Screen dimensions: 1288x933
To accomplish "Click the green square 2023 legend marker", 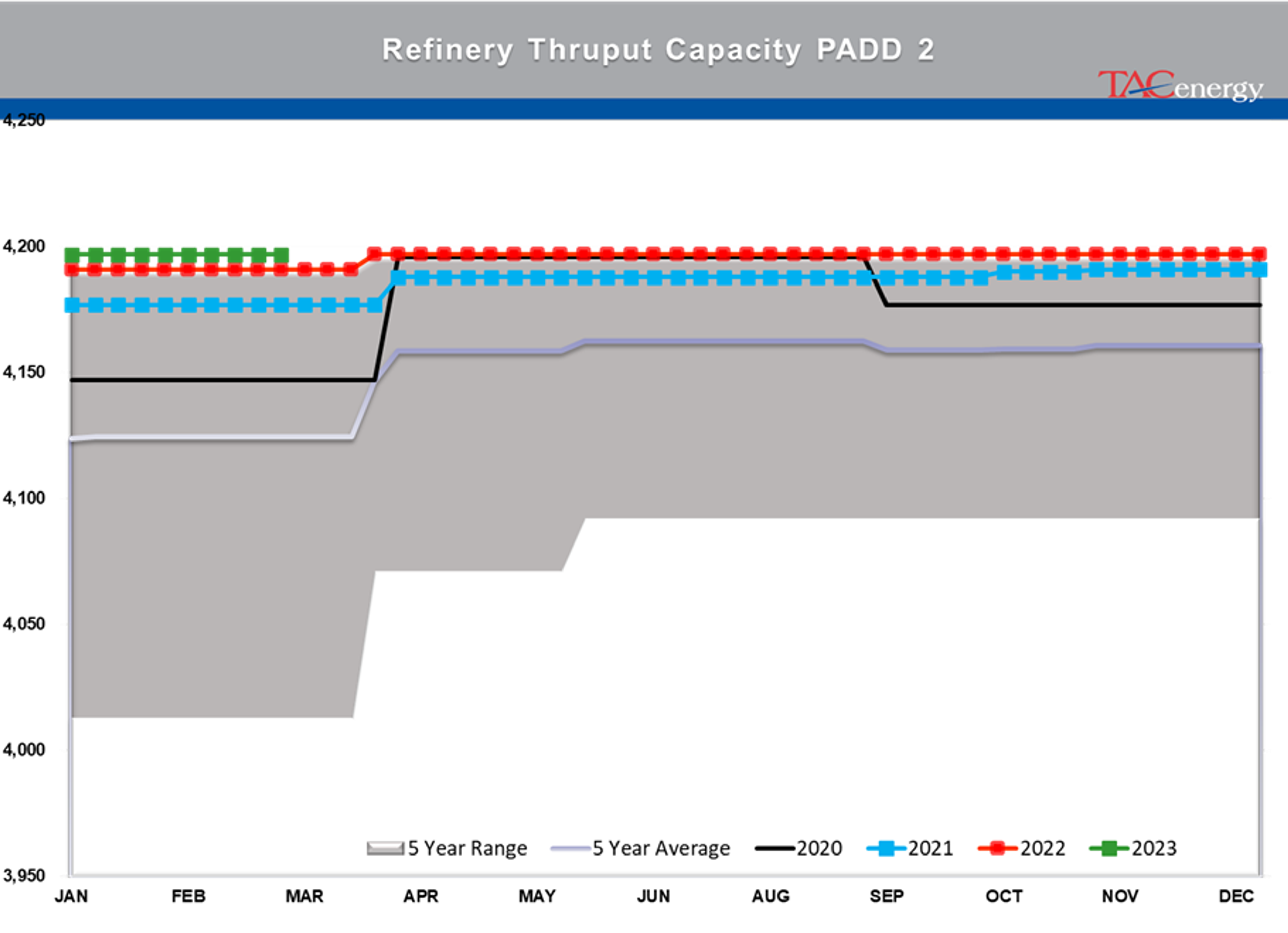I will (1109, 849).
